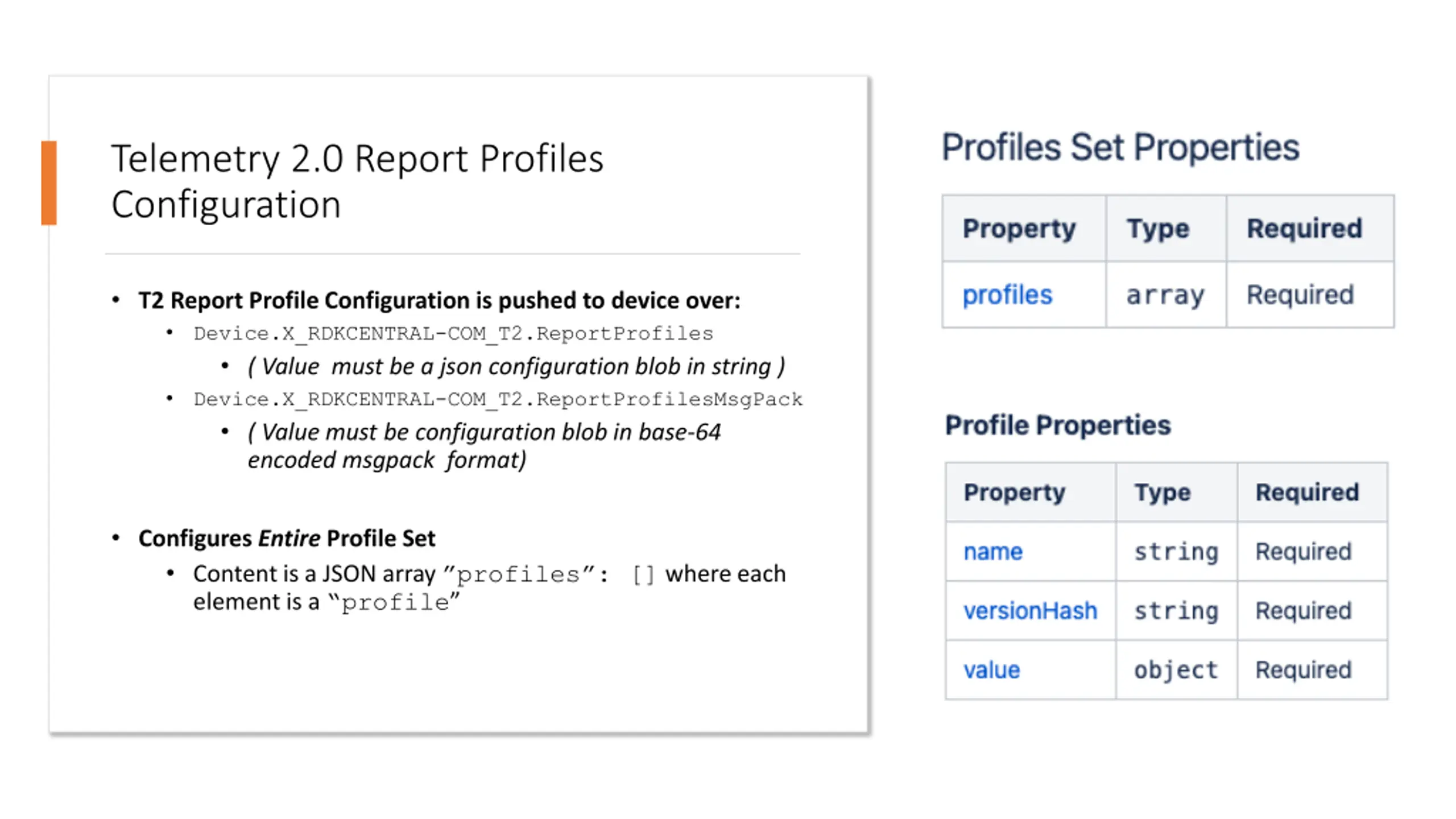This screenshot has height=819, width=1456.
Task: Click the Configures Entire Profile Set bullet
Action: (287, 538)
